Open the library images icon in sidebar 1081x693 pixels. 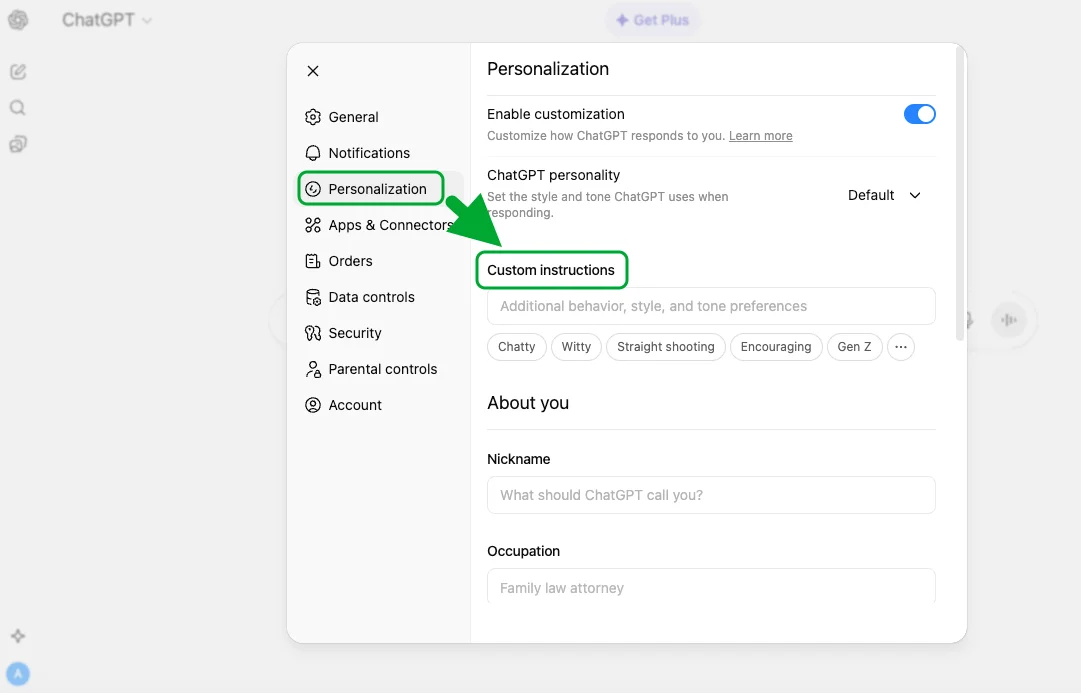17,144
